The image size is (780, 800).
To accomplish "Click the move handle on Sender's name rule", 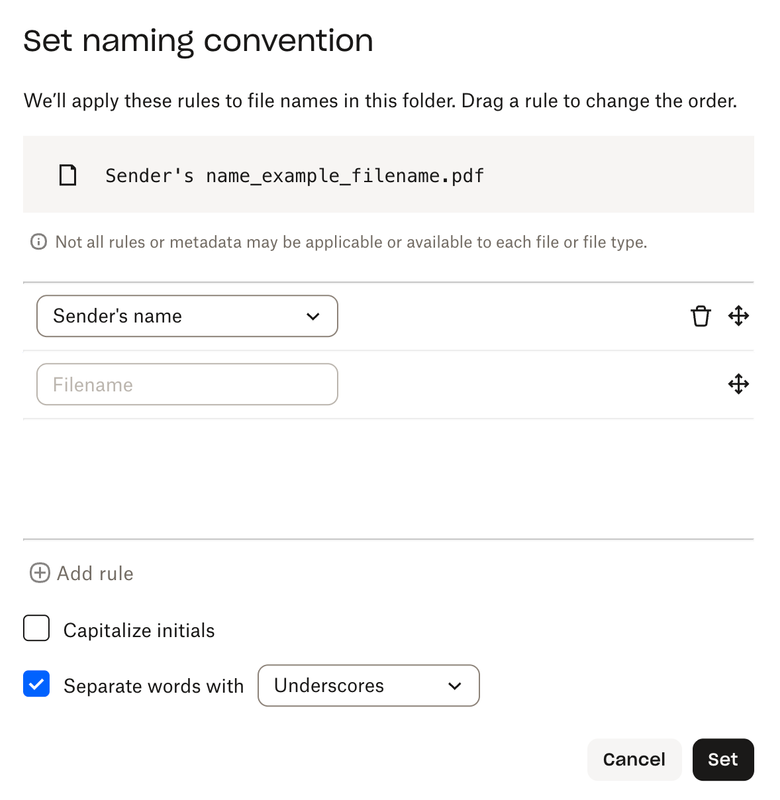I will [x=739, y=316].
